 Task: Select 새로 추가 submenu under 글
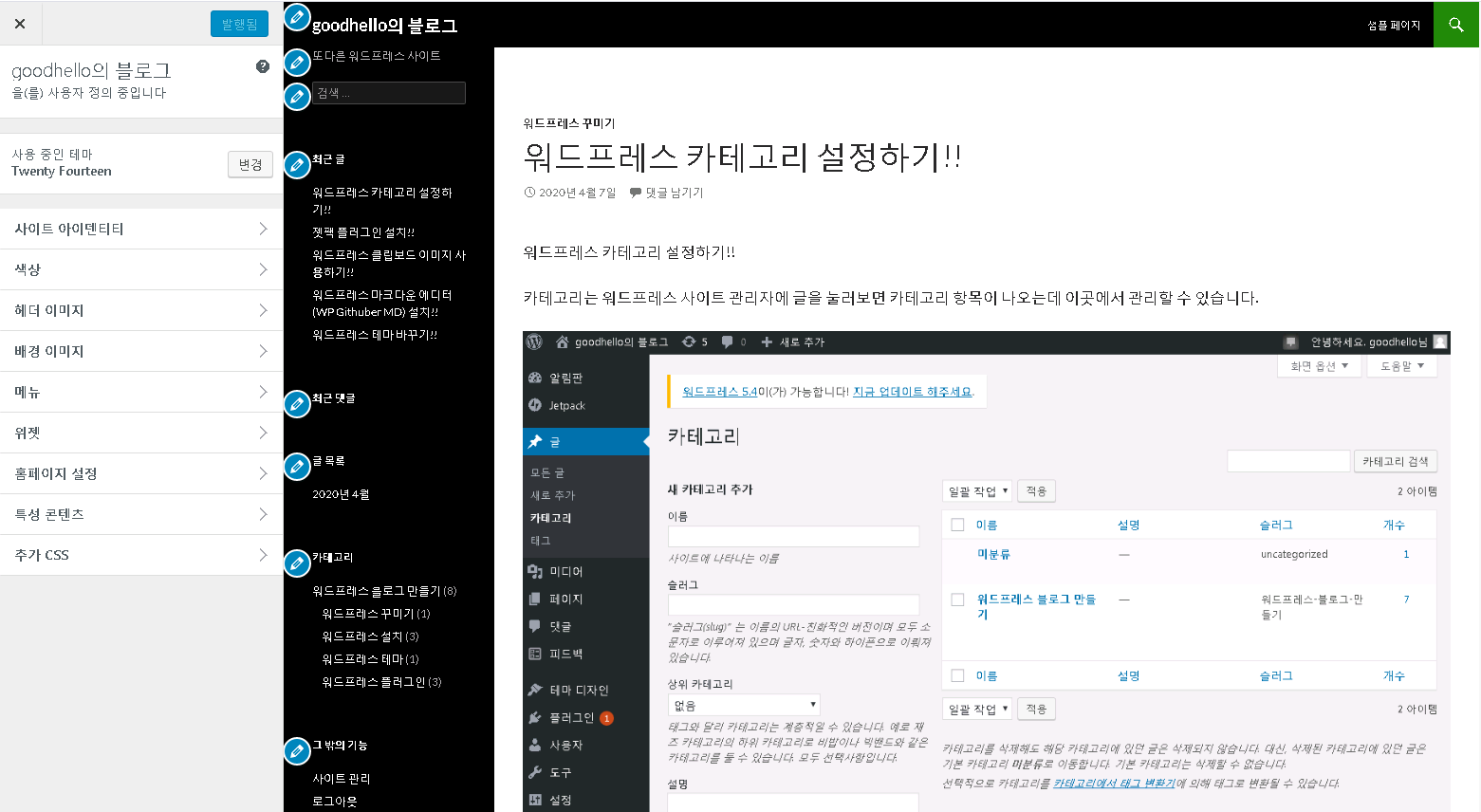(553, 495)
